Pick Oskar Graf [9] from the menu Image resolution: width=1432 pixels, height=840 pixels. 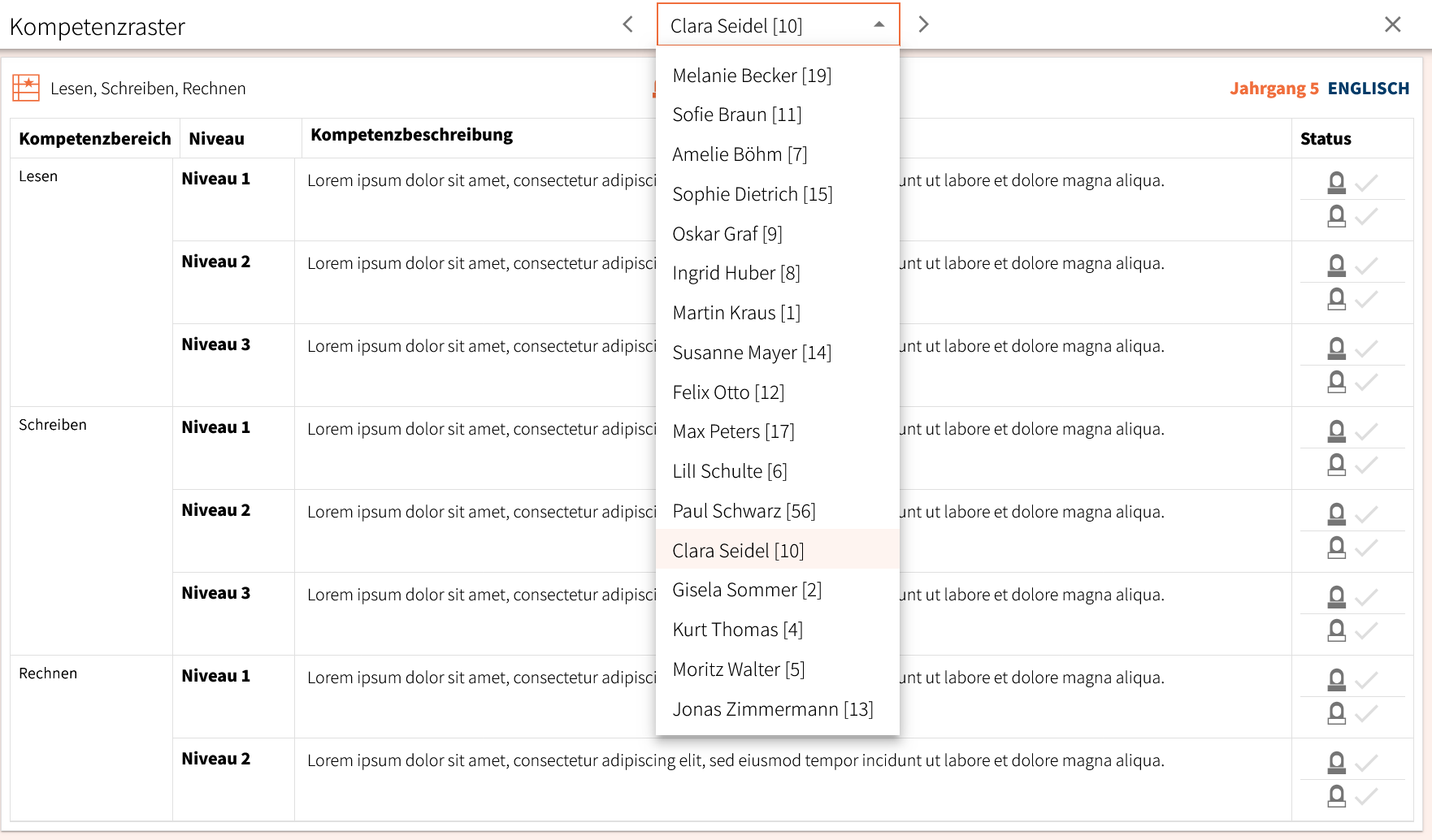(x=727, y=234)
